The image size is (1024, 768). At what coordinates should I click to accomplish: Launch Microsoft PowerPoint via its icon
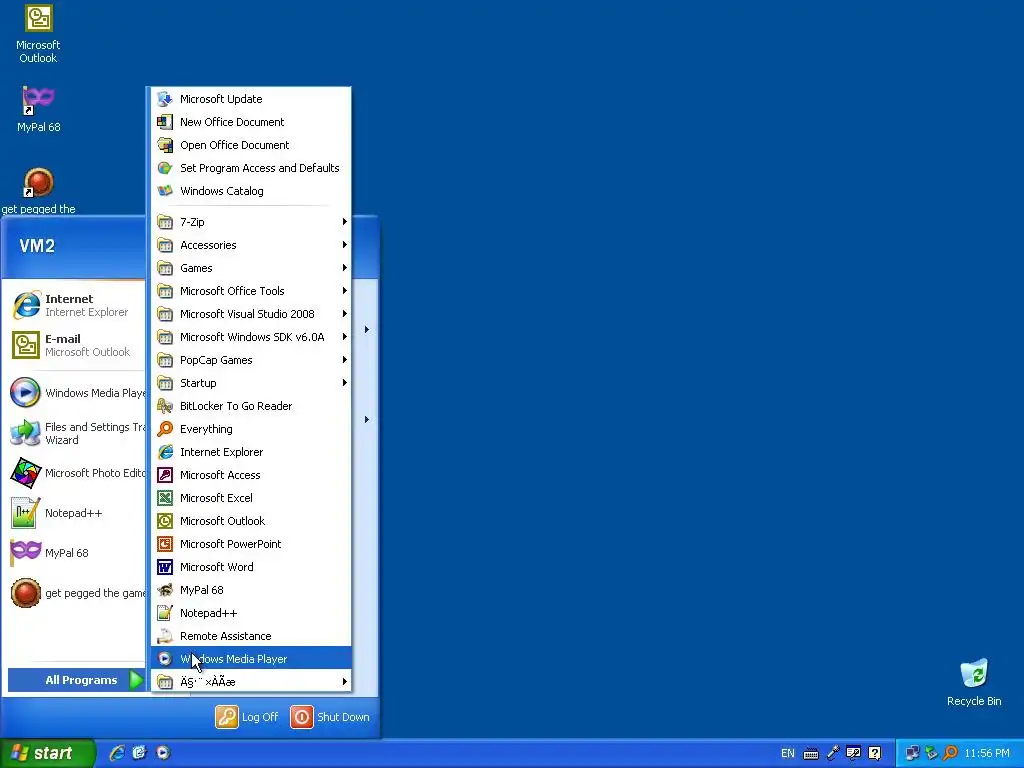click(165, 544)
